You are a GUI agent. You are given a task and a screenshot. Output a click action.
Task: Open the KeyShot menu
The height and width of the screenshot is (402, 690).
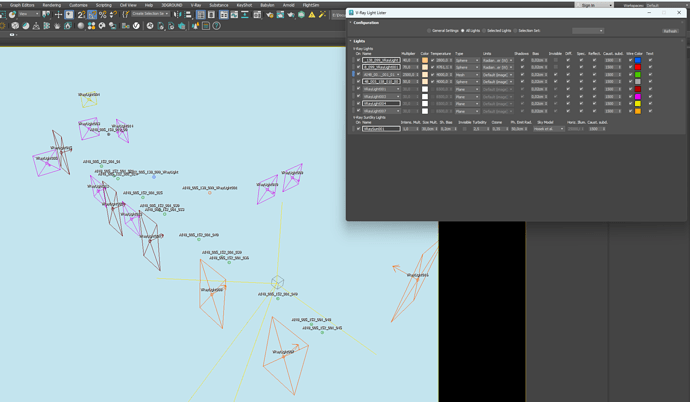[244, 5]
